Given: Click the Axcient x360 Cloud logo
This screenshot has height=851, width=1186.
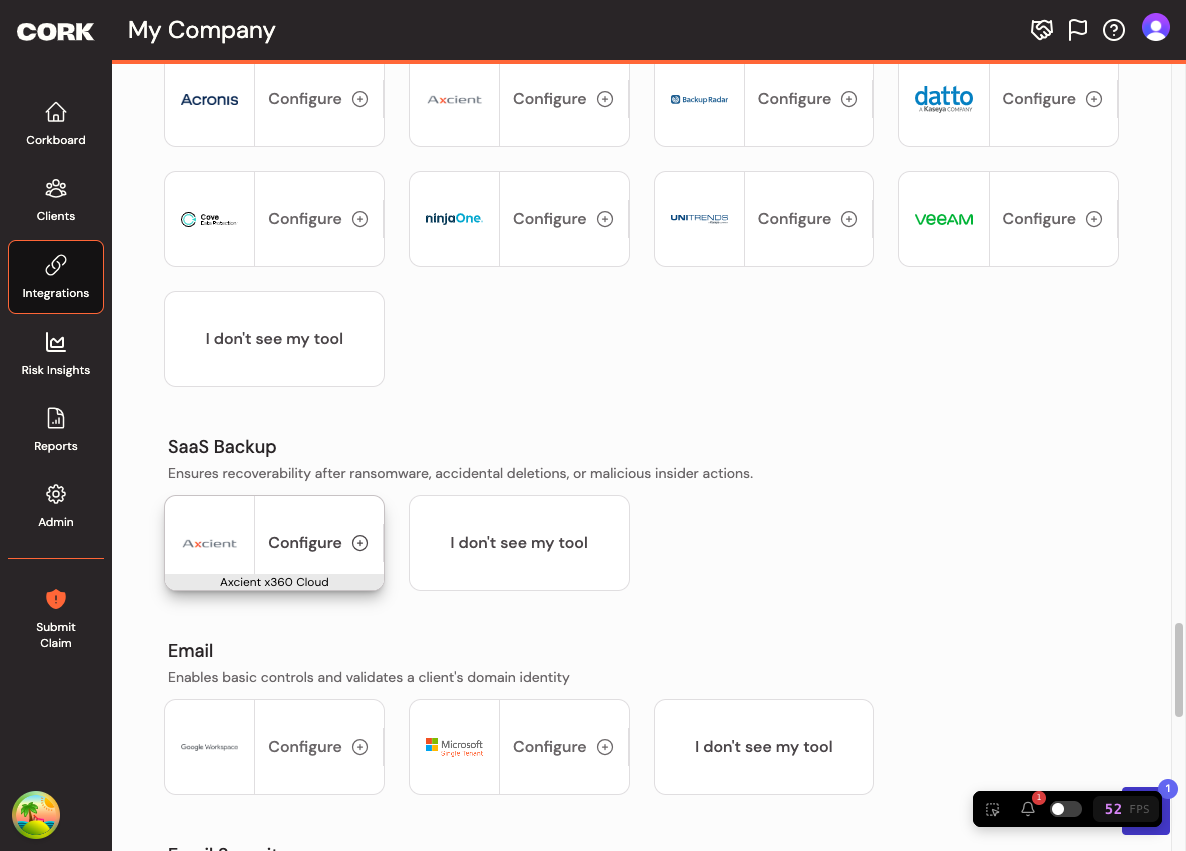Looking at the screenshot, I should [x=210, y=543].
